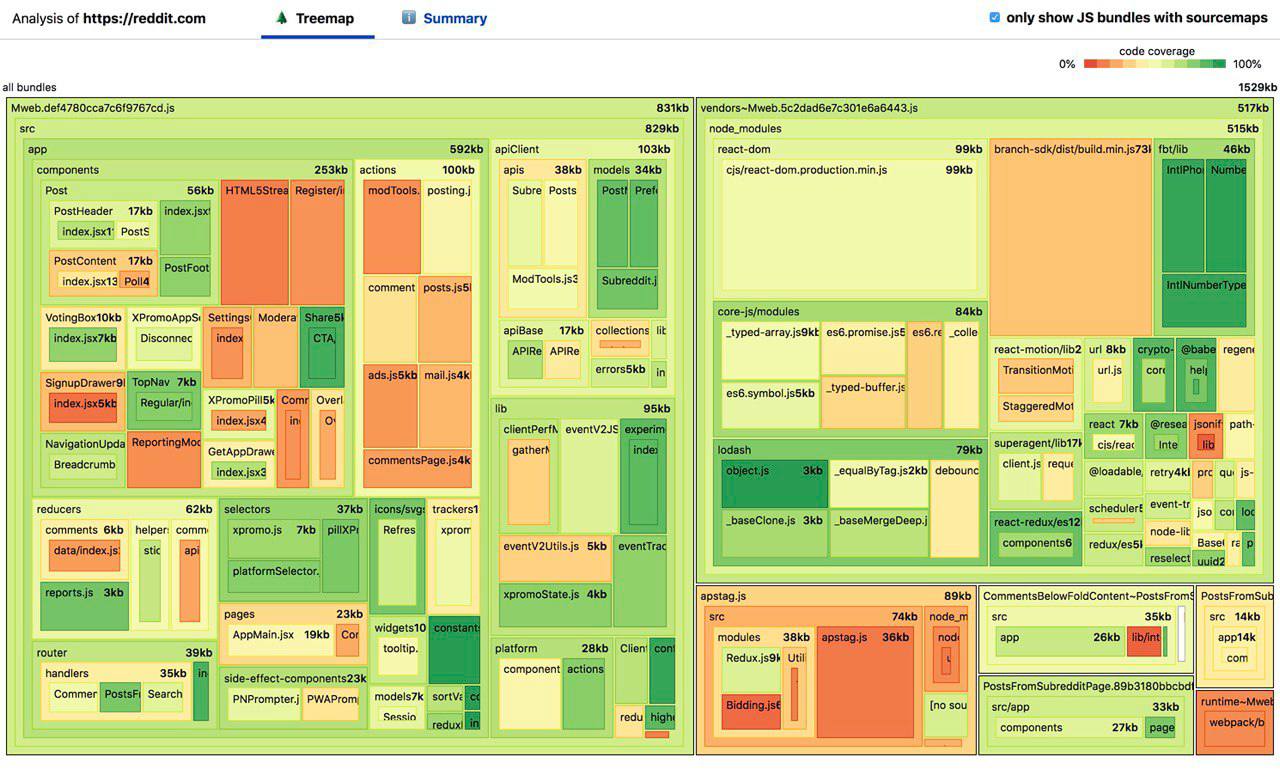Click the Register block in components
Image resolution: width=1280 pixels, height=770 pixels.
coord(318,243)
